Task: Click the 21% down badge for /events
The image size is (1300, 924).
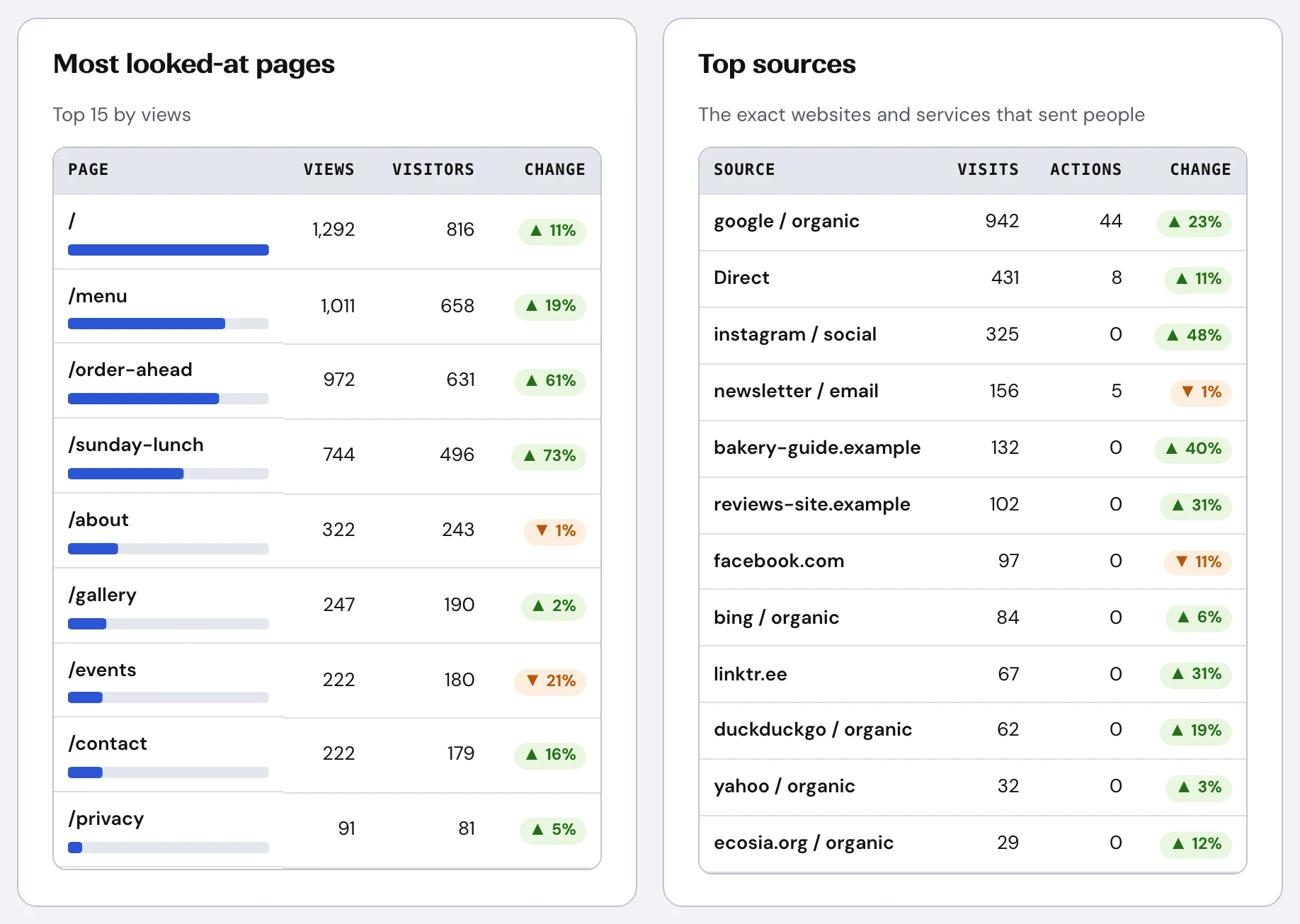Action: pyautogui.click(x=550, y=681)
